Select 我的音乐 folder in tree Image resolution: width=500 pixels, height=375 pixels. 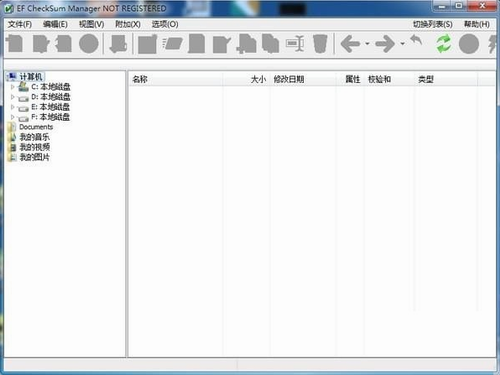[35, 137]
